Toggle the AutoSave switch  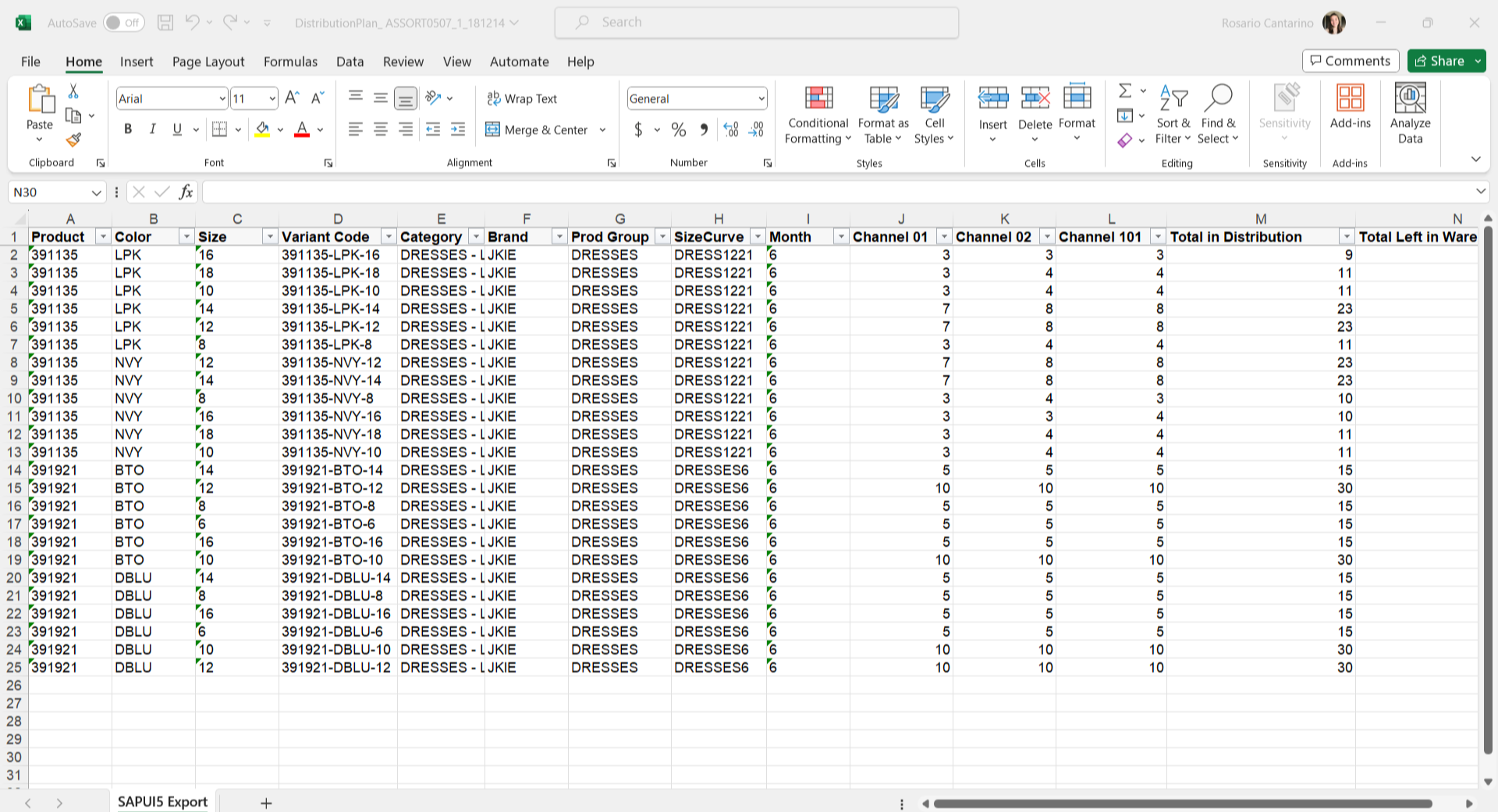[x=123, y=23]
